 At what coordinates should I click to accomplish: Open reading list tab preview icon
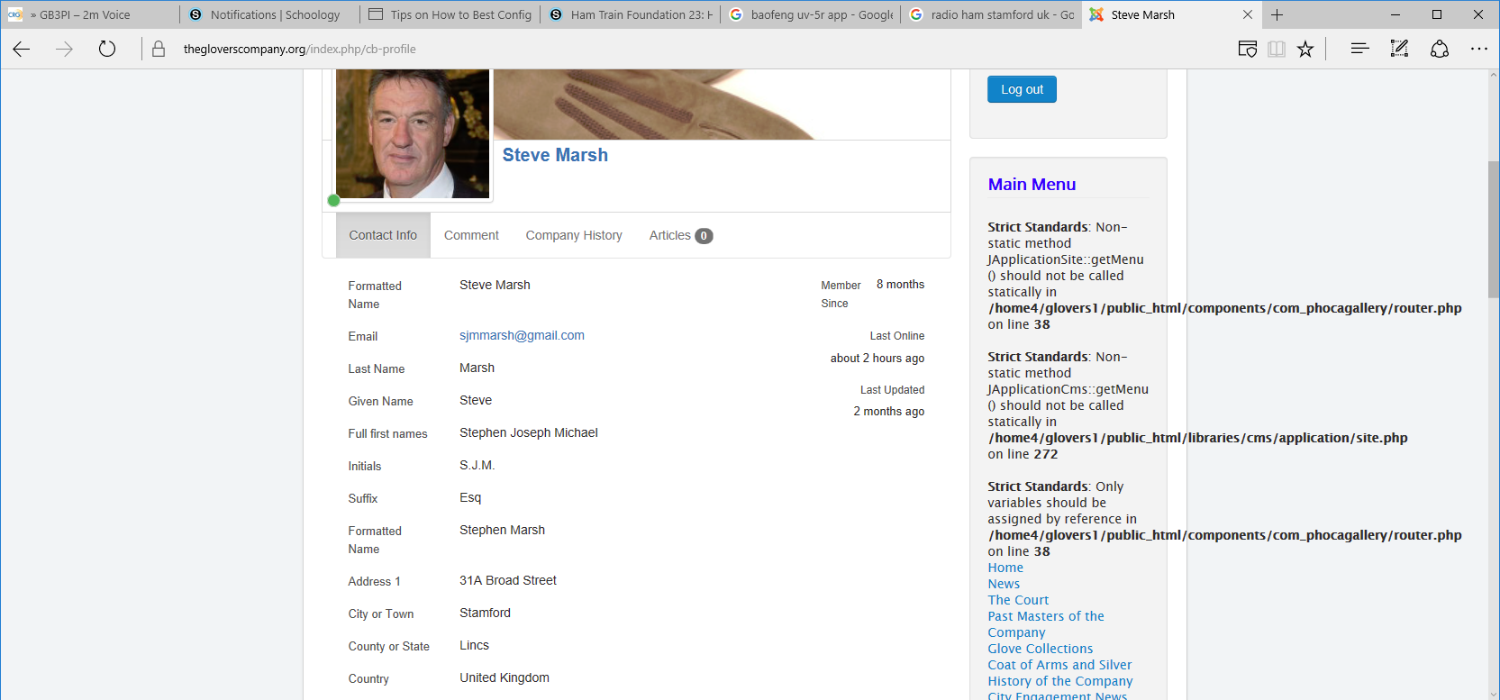click(1247, 49)
